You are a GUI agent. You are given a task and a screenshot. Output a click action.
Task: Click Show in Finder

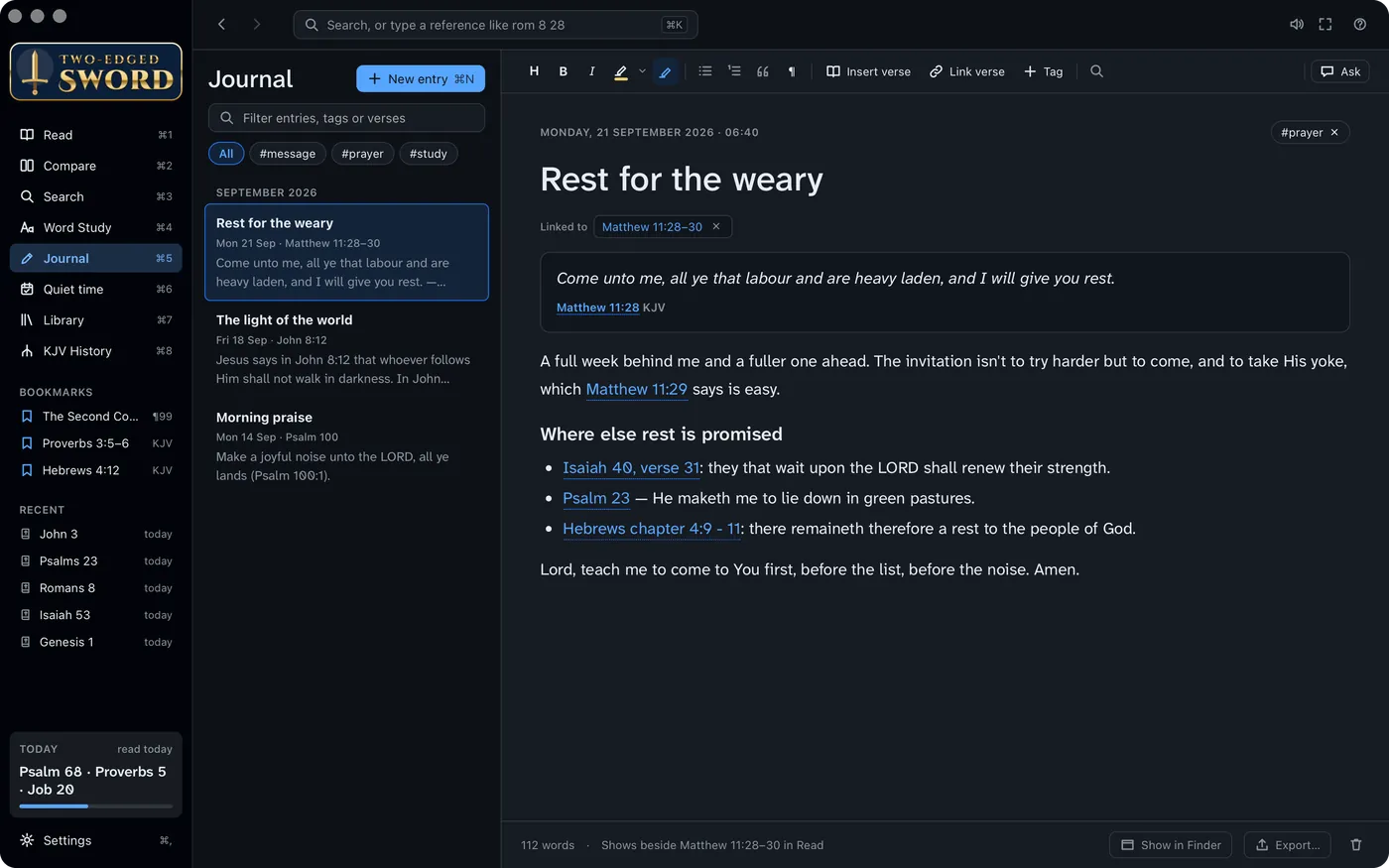[1171, 845]
